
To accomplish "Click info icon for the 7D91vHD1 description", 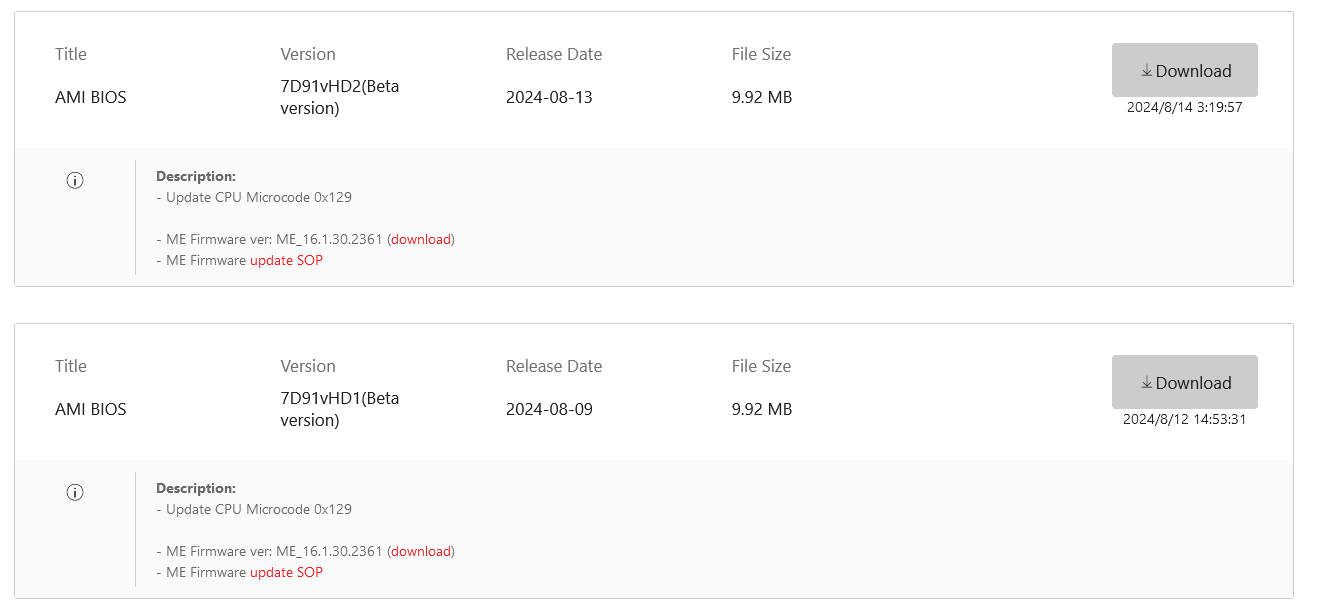I will tap(75, 493).
